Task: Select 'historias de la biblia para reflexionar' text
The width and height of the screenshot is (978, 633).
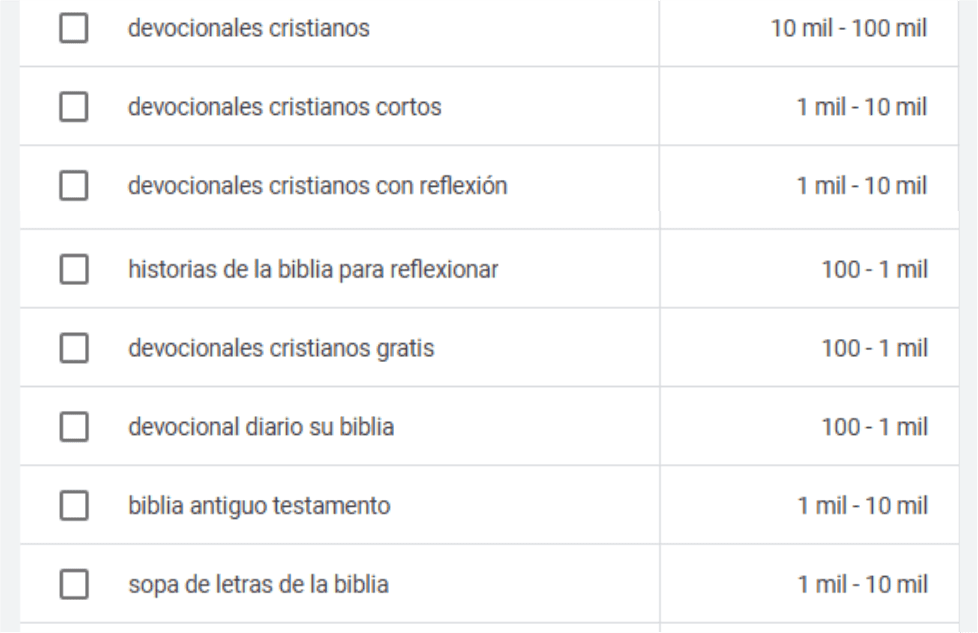Action: coord(313,269)
